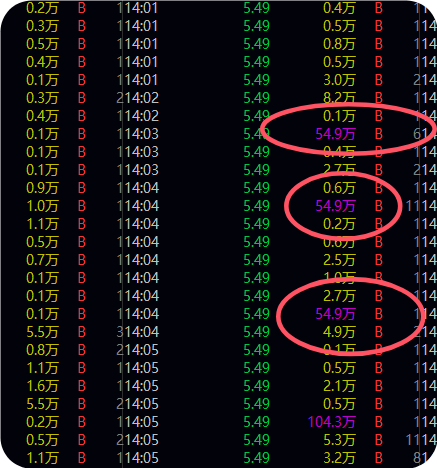
Task: Select 5.5万 in the row timed 14:04
Action: click(42, 332)
